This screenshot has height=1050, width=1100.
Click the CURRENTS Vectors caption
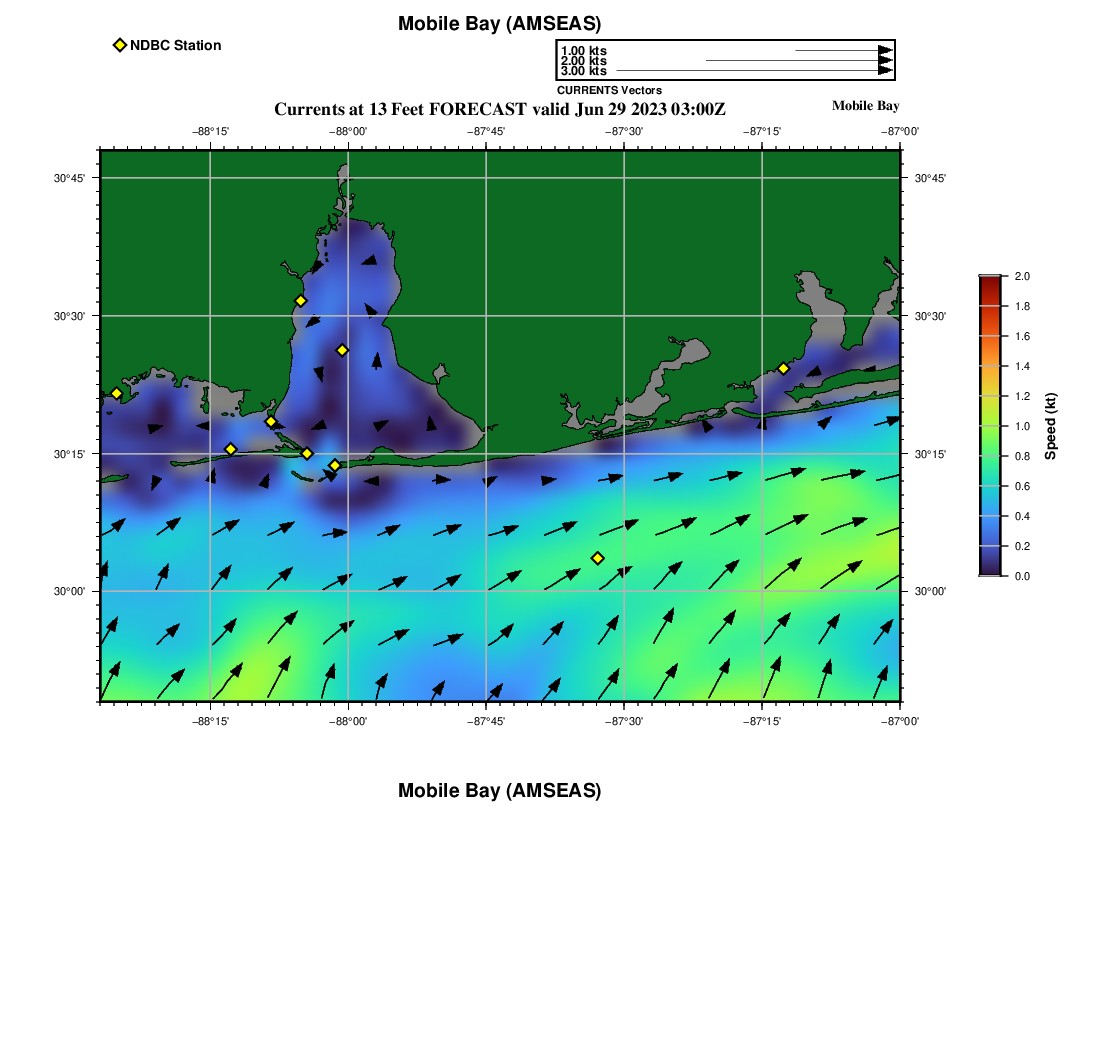[x=609, y=90]
